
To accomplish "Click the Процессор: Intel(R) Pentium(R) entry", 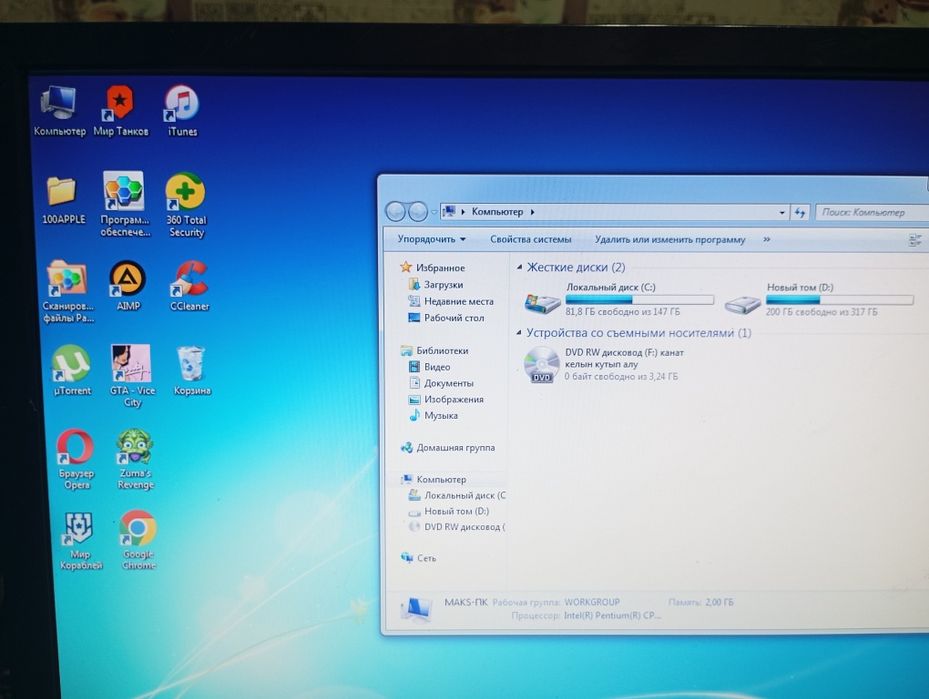I will (586, 616).
